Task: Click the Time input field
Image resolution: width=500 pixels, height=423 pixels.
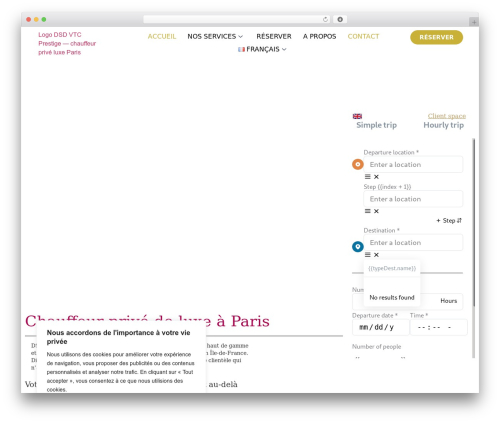Action: coord(438,327)
